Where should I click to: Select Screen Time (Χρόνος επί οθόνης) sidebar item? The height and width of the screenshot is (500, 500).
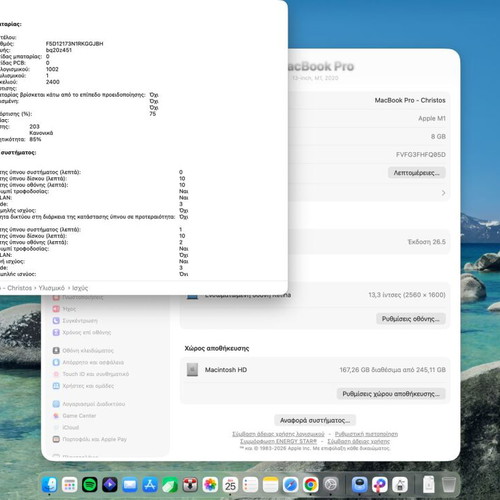tap(82, 332)
